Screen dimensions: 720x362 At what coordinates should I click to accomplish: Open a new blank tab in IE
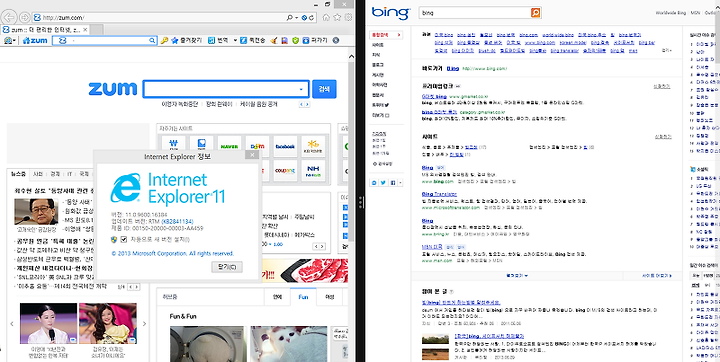coord(97,29)
